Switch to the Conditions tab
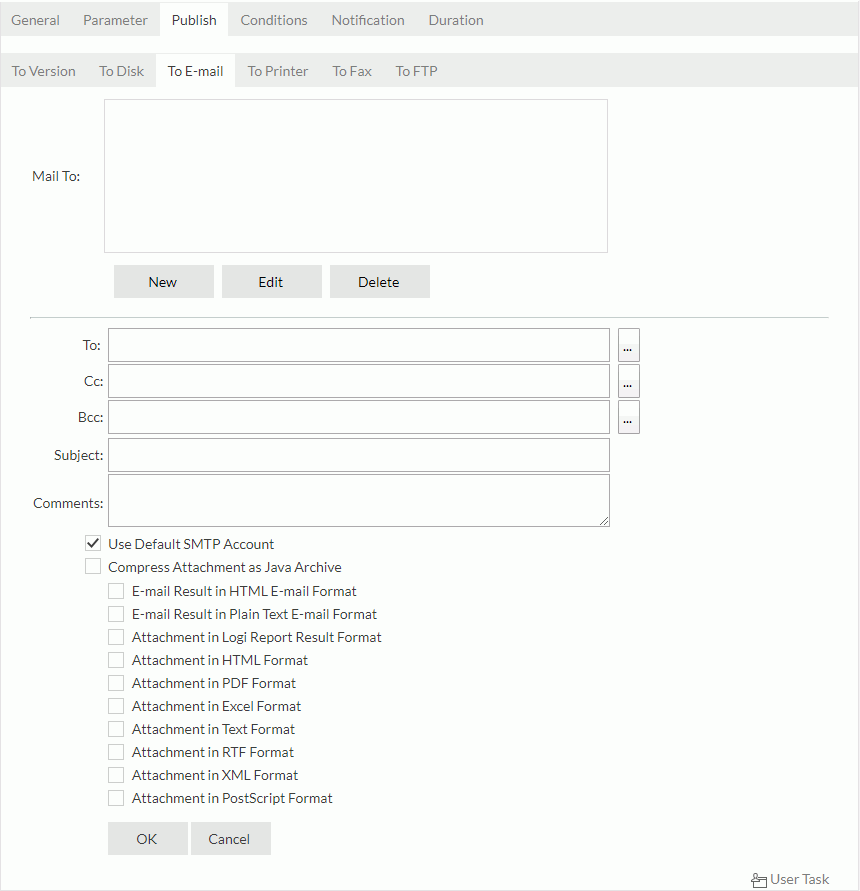Image resolution: width=860 pixels, height=891 pixels. coord(273,19)
